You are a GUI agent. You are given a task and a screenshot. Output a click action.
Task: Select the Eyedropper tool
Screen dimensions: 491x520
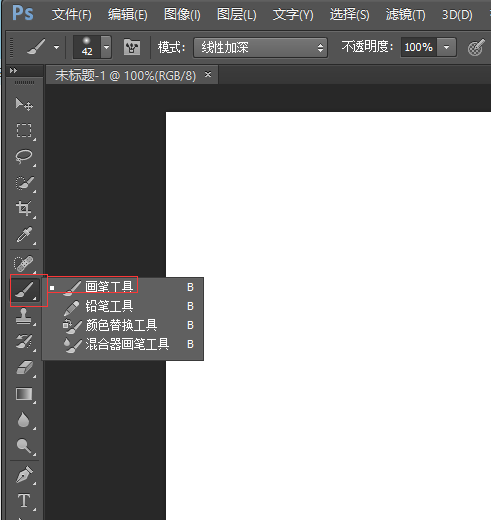24,235
